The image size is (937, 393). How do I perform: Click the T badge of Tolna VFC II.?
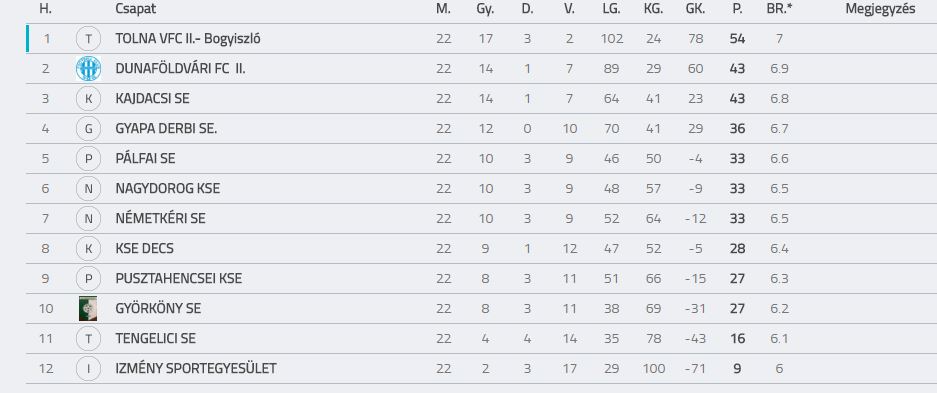[88, 39]
